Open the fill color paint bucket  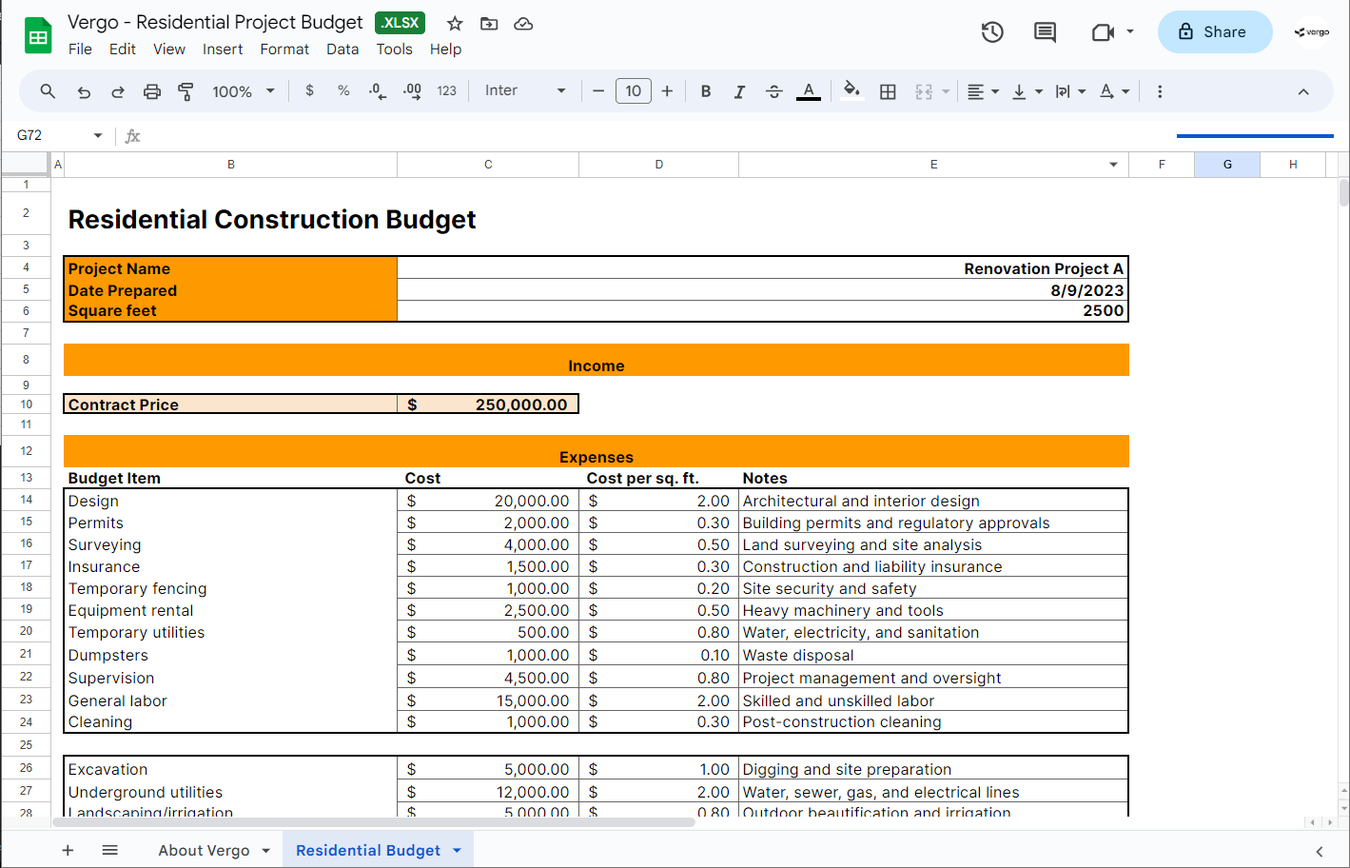pyautogui.click(x=851, y=91)
